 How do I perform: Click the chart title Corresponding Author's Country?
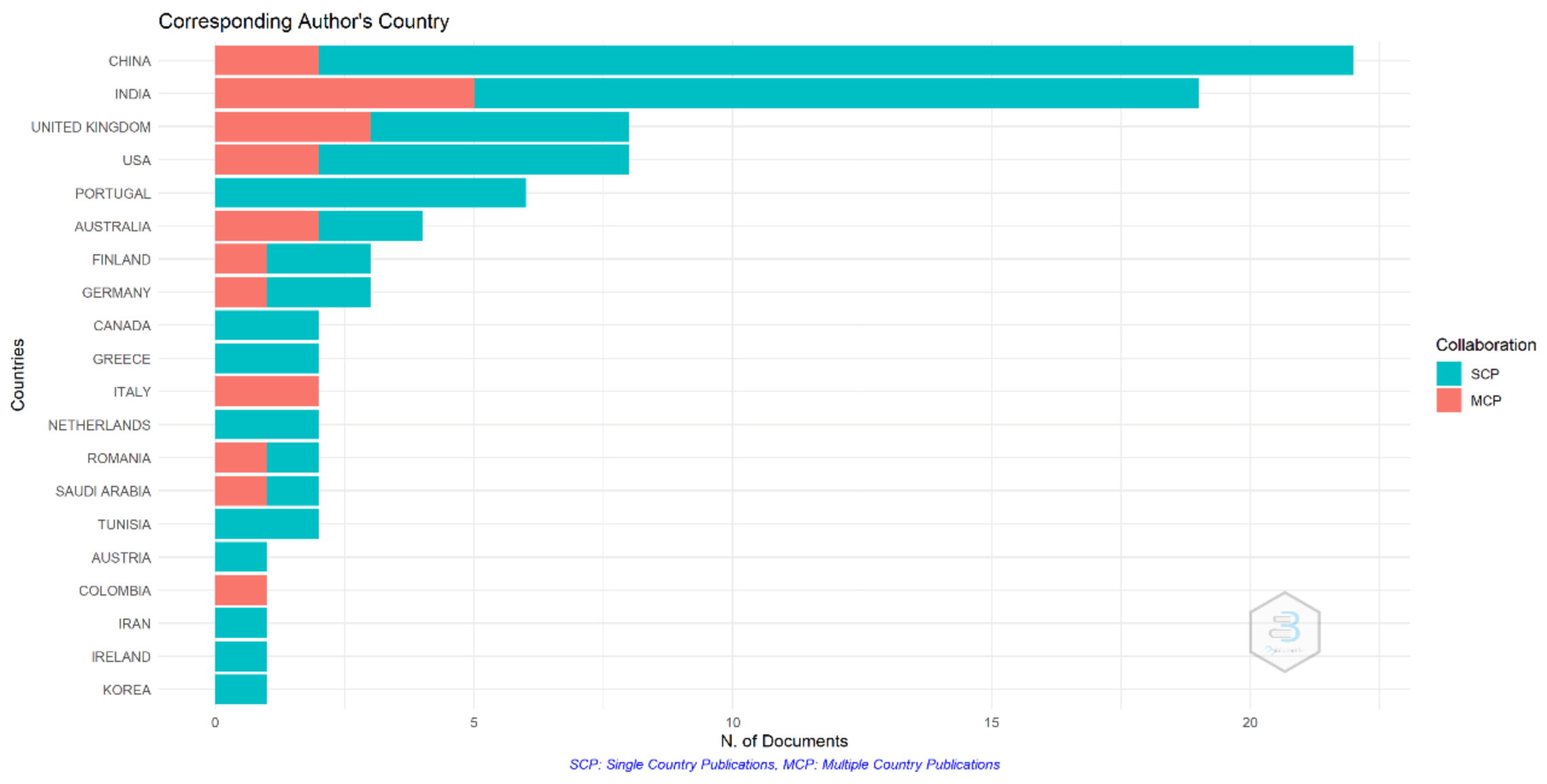(x=303, y=22)
